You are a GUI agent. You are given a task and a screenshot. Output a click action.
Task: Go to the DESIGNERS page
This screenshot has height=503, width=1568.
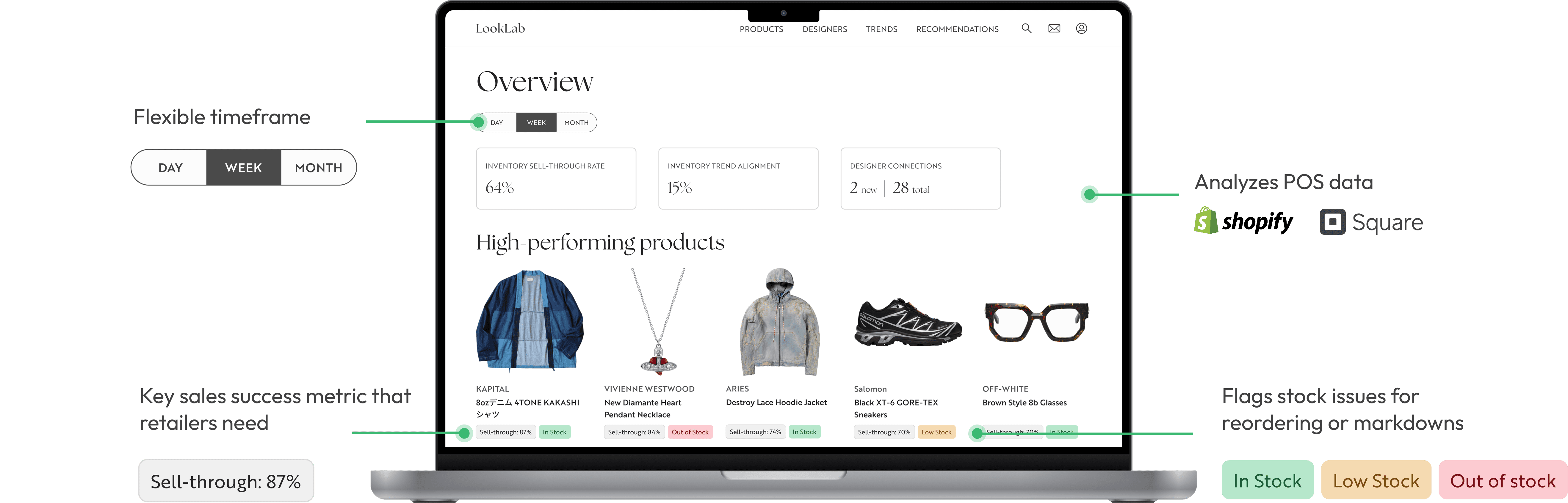(x=824, y=29)
